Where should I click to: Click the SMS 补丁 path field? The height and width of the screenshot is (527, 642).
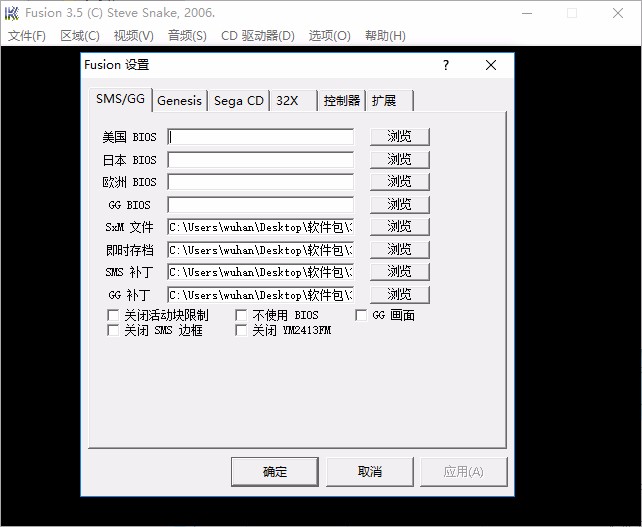coord(260,272)
